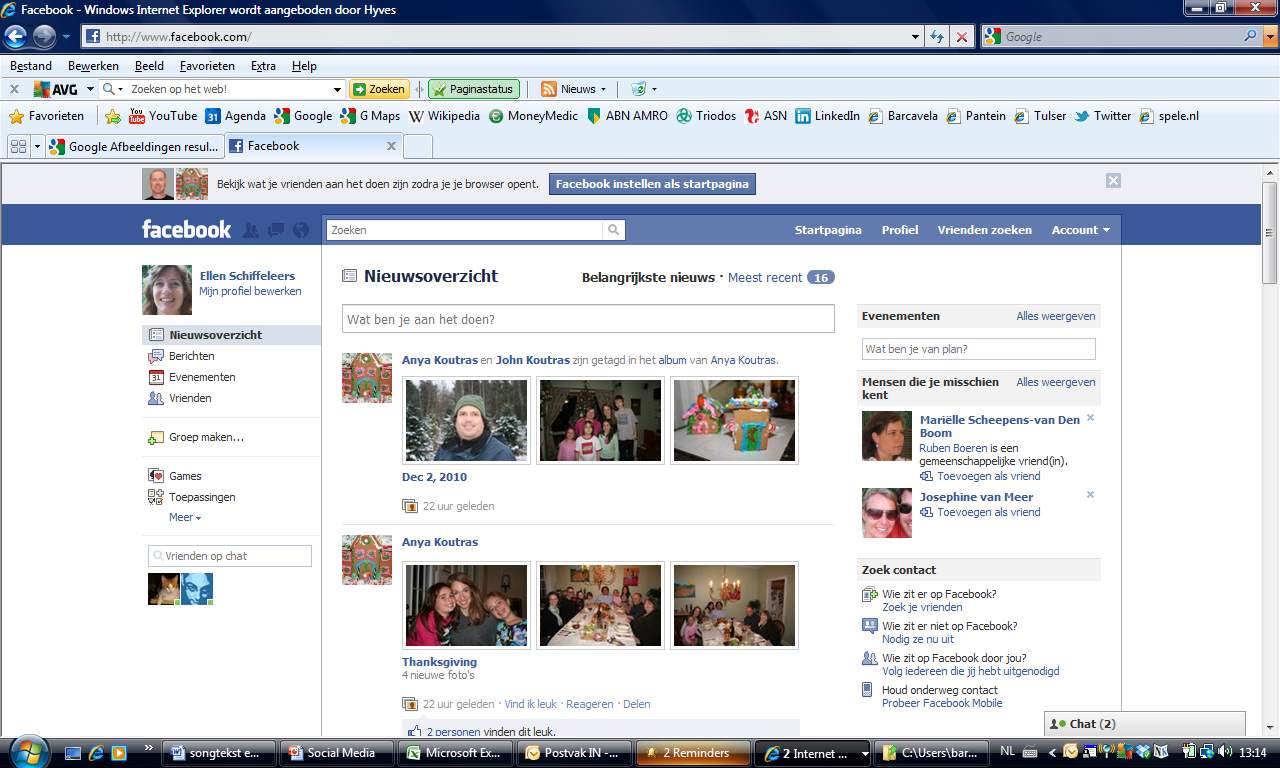
Task: Open the Favorieten star button
Action: click(46, 116)
